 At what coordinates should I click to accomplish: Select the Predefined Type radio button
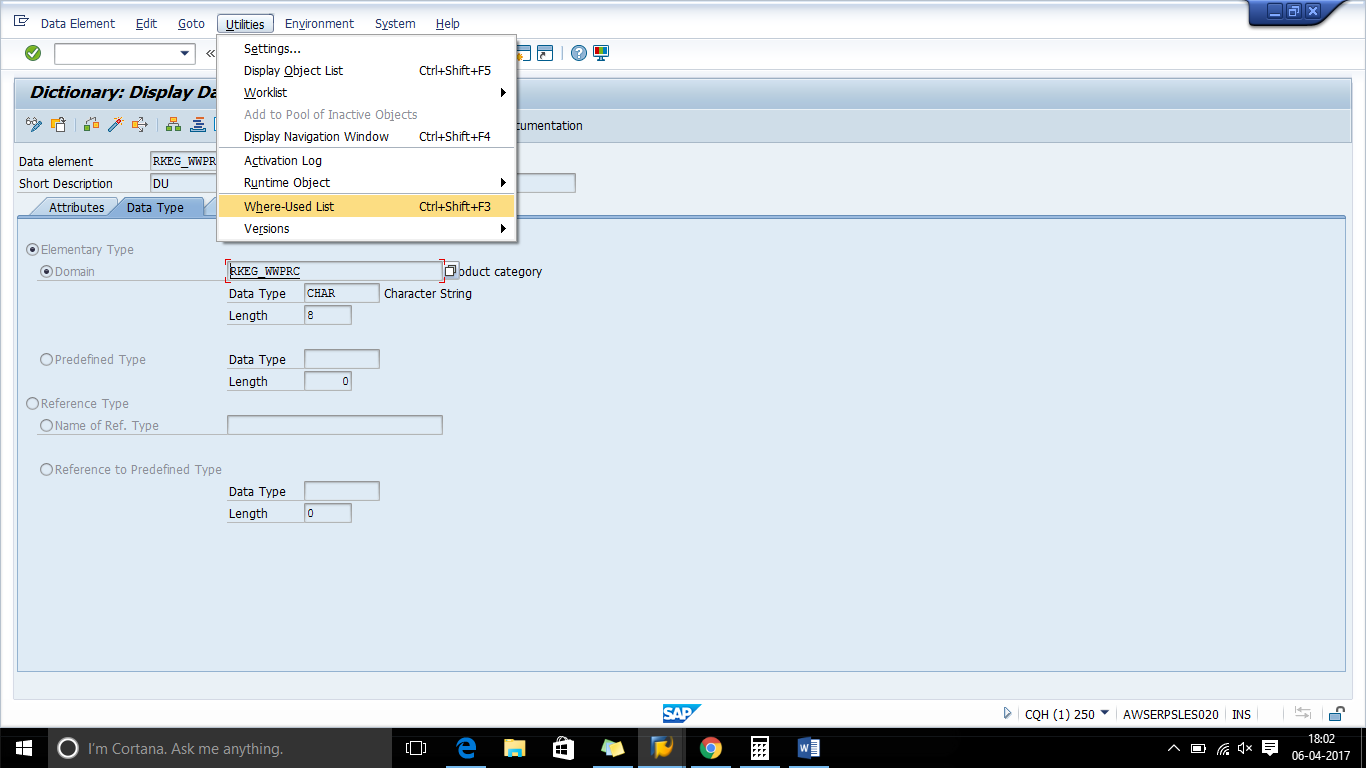(46, 359)
